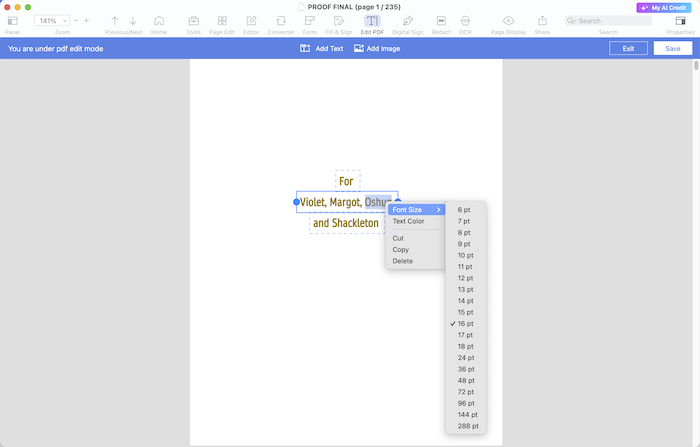Choose Text Color from context menu
The width and height of the screenshot is (700, 447).
click(408, 221)
